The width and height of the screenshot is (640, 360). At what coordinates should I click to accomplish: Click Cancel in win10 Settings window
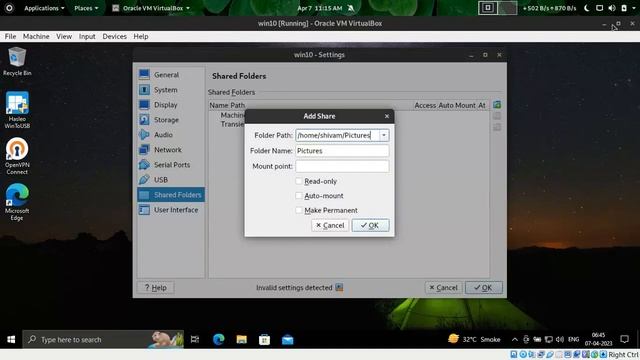pyautogui.click(x=443, y=288)
